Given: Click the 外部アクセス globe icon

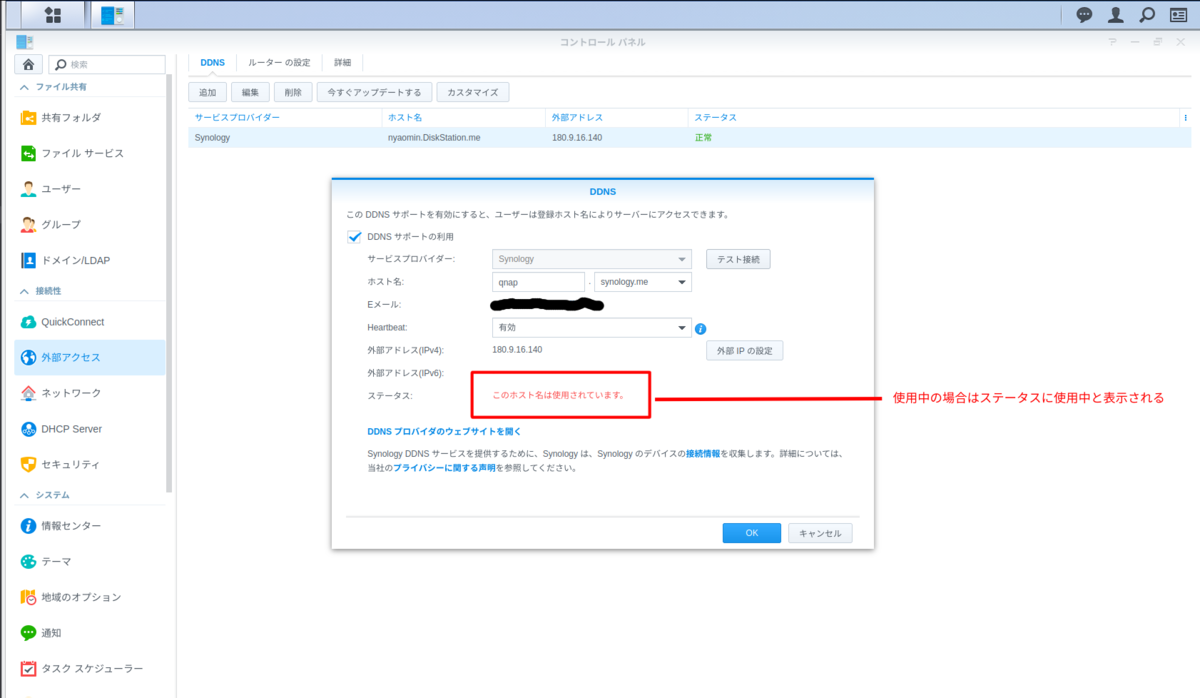Looking at the screenshot, I should [29, 357].
